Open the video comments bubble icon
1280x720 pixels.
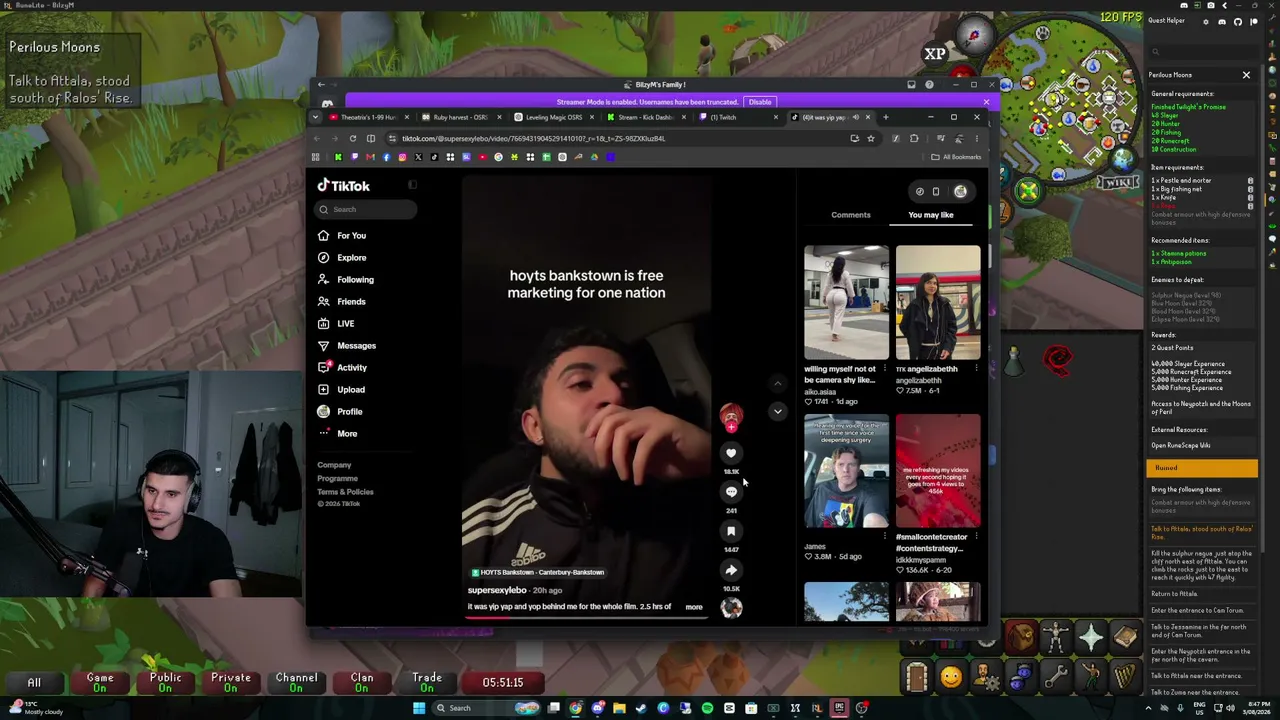click(x=731, y=492)
